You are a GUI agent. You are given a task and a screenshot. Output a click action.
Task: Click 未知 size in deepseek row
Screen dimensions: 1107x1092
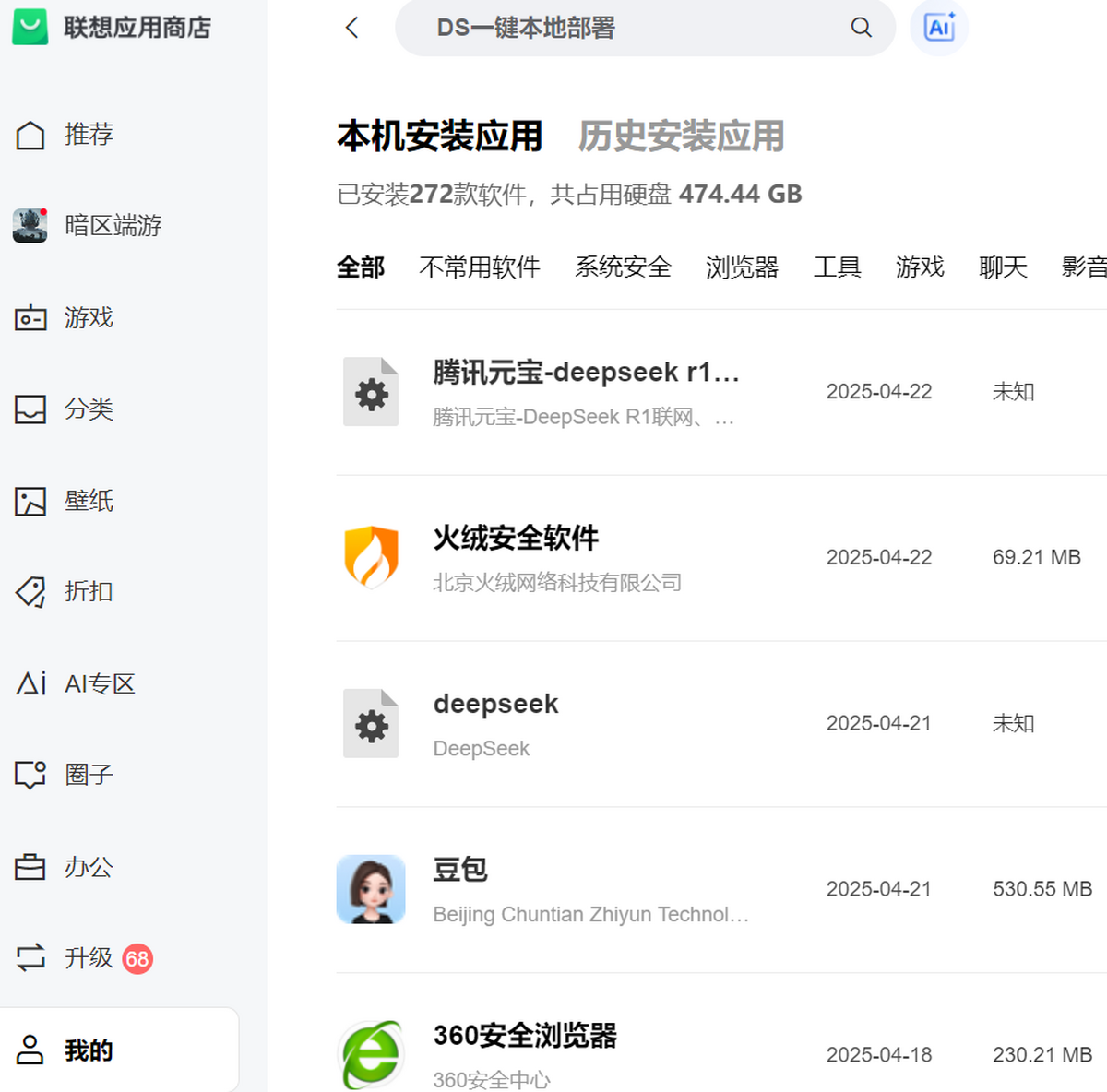tap(1013, 724)
